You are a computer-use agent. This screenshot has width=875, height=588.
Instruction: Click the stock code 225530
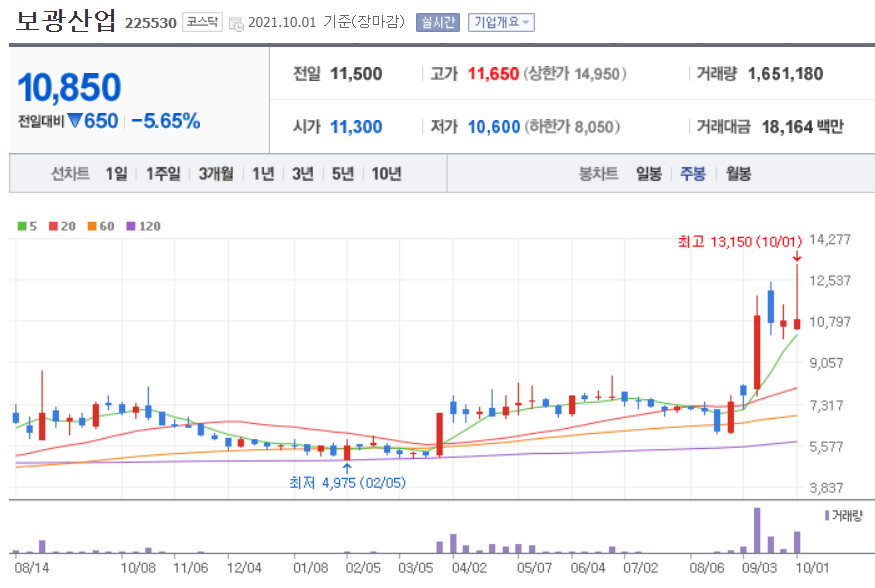(x=151, y=23)
